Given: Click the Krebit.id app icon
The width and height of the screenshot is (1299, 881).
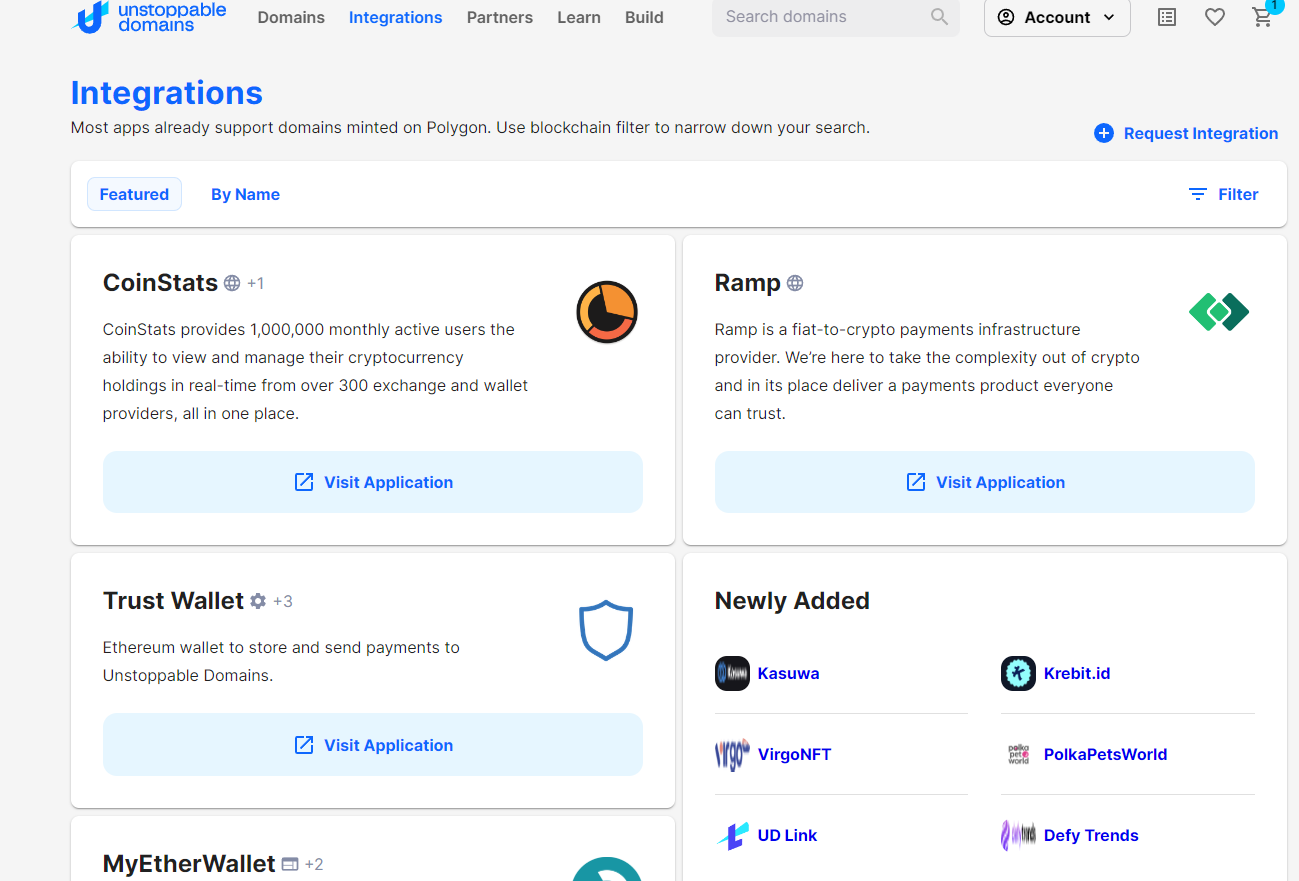Looking at the screenshot, I should (x=1018, y=673).
